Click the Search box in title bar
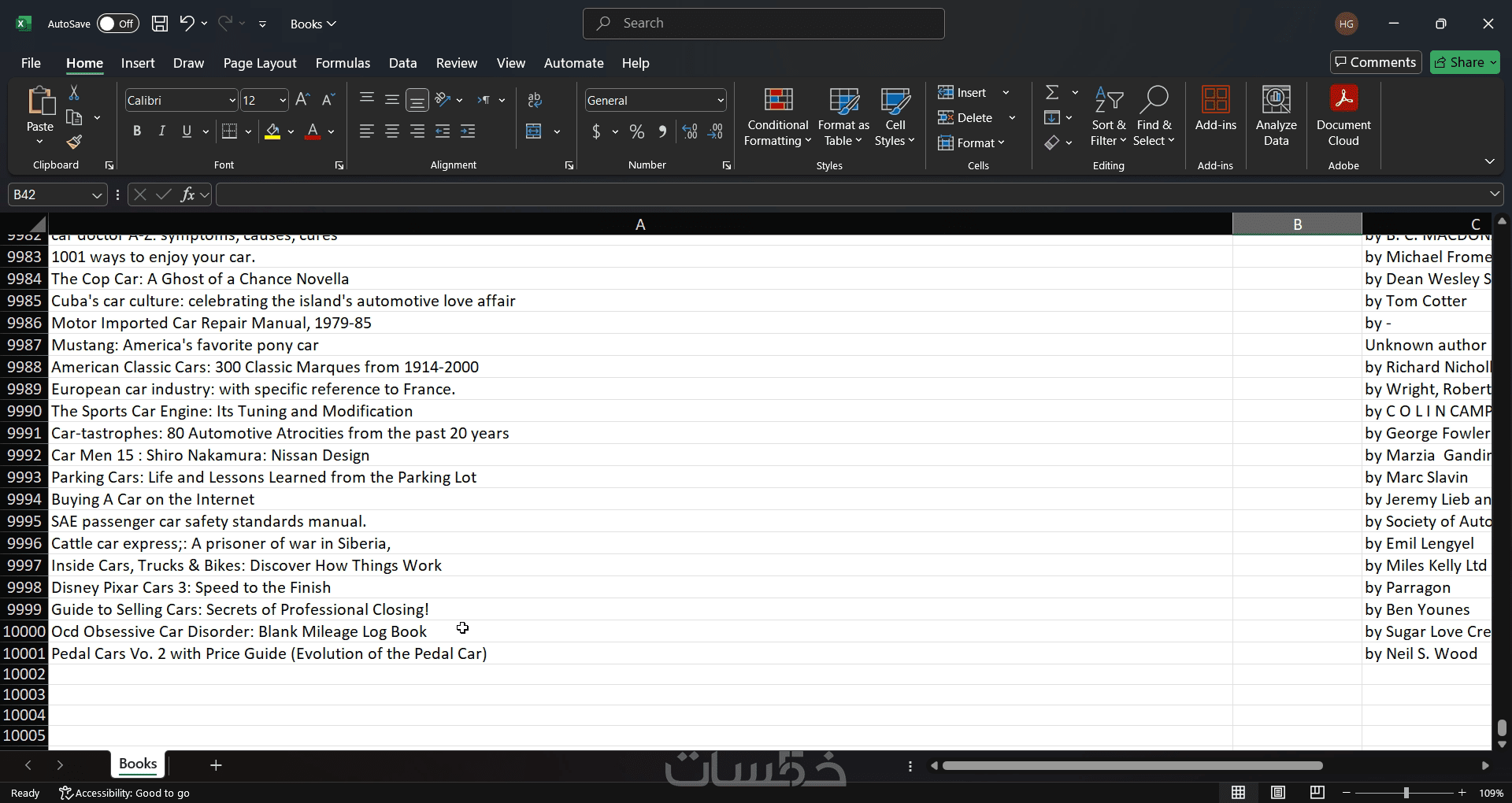1512x803 pixels. tap(764, 24)
